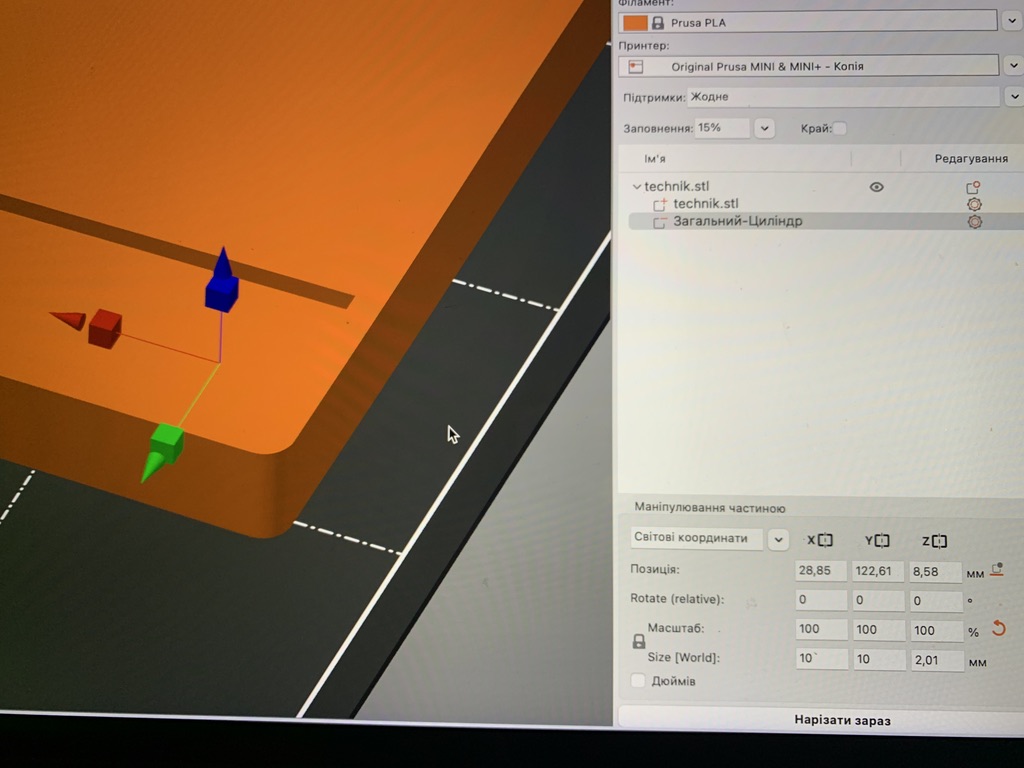1024x768 pixels.
Task: Click the Z Масштаб scale field
Action: click(936, 631)
